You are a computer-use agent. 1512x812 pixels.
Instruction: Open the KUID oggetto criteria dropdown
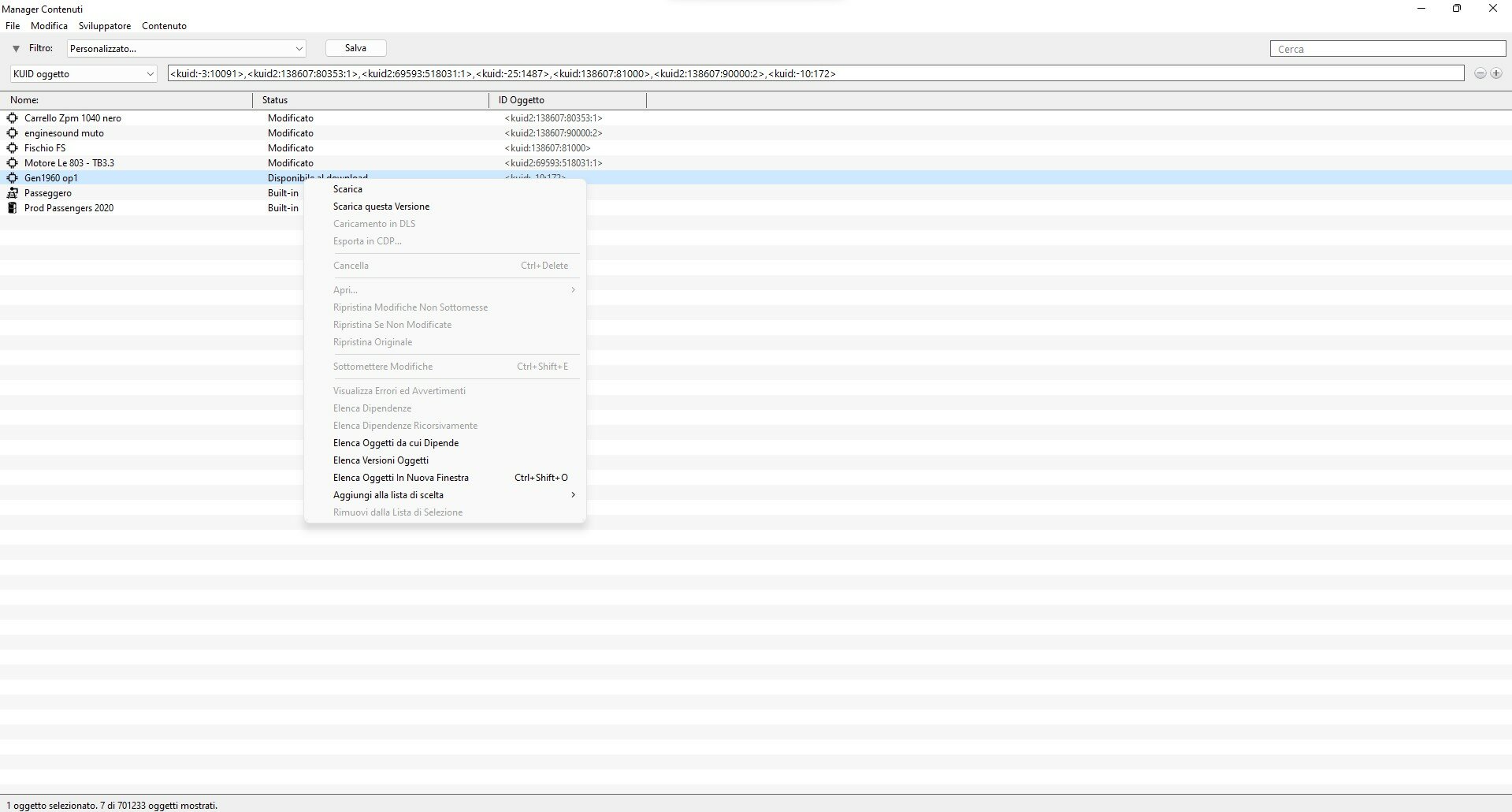tap(84, 74)
